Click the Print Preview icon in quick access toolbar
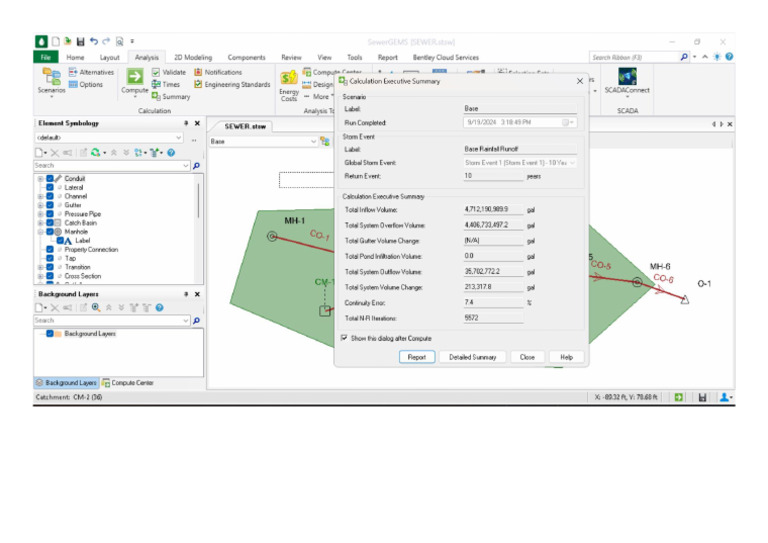This screenshot has width=768, height=543. [x=120, y=42]
